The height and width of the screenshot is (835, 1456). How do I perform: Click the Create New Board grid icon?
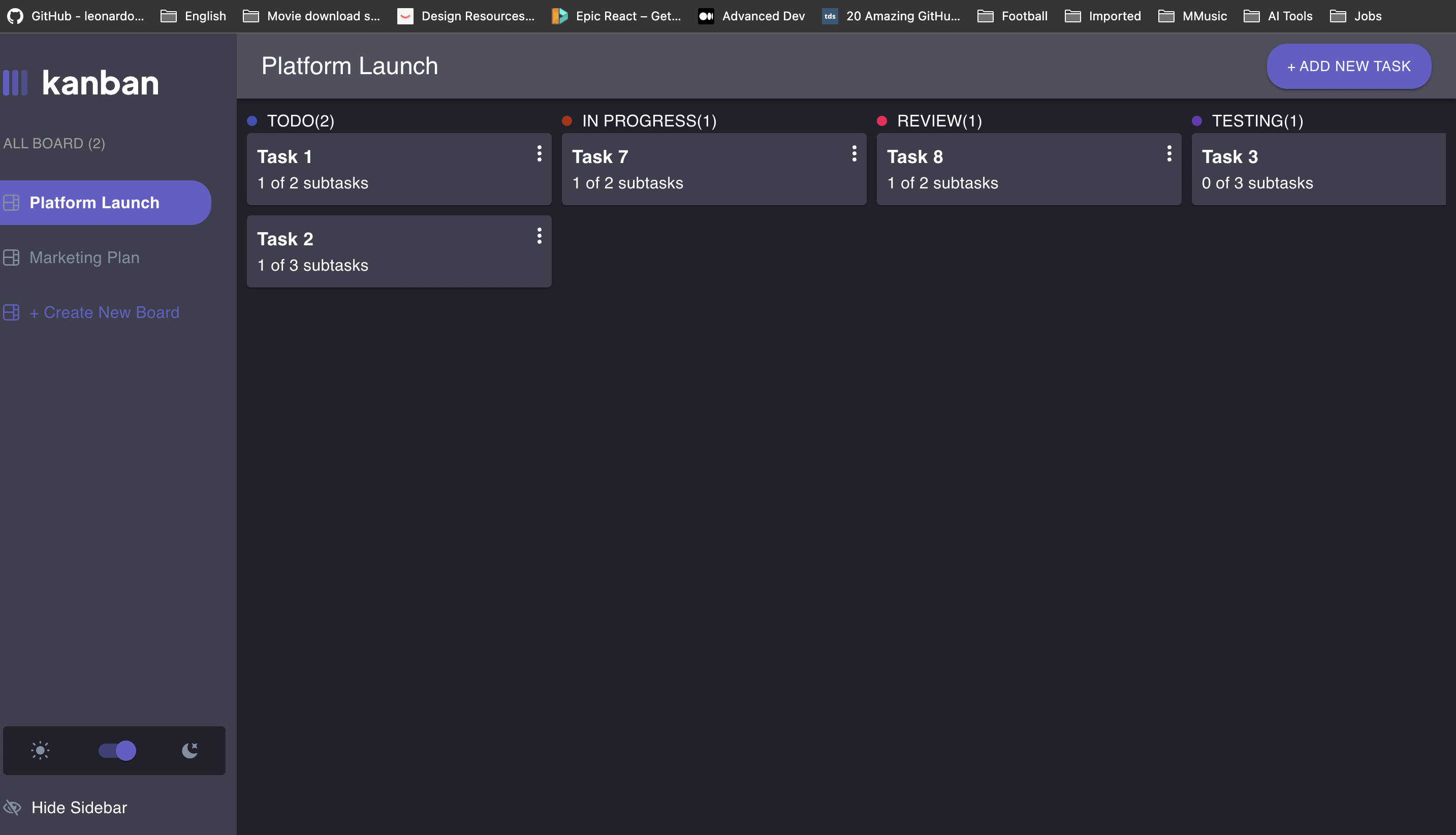12,312
